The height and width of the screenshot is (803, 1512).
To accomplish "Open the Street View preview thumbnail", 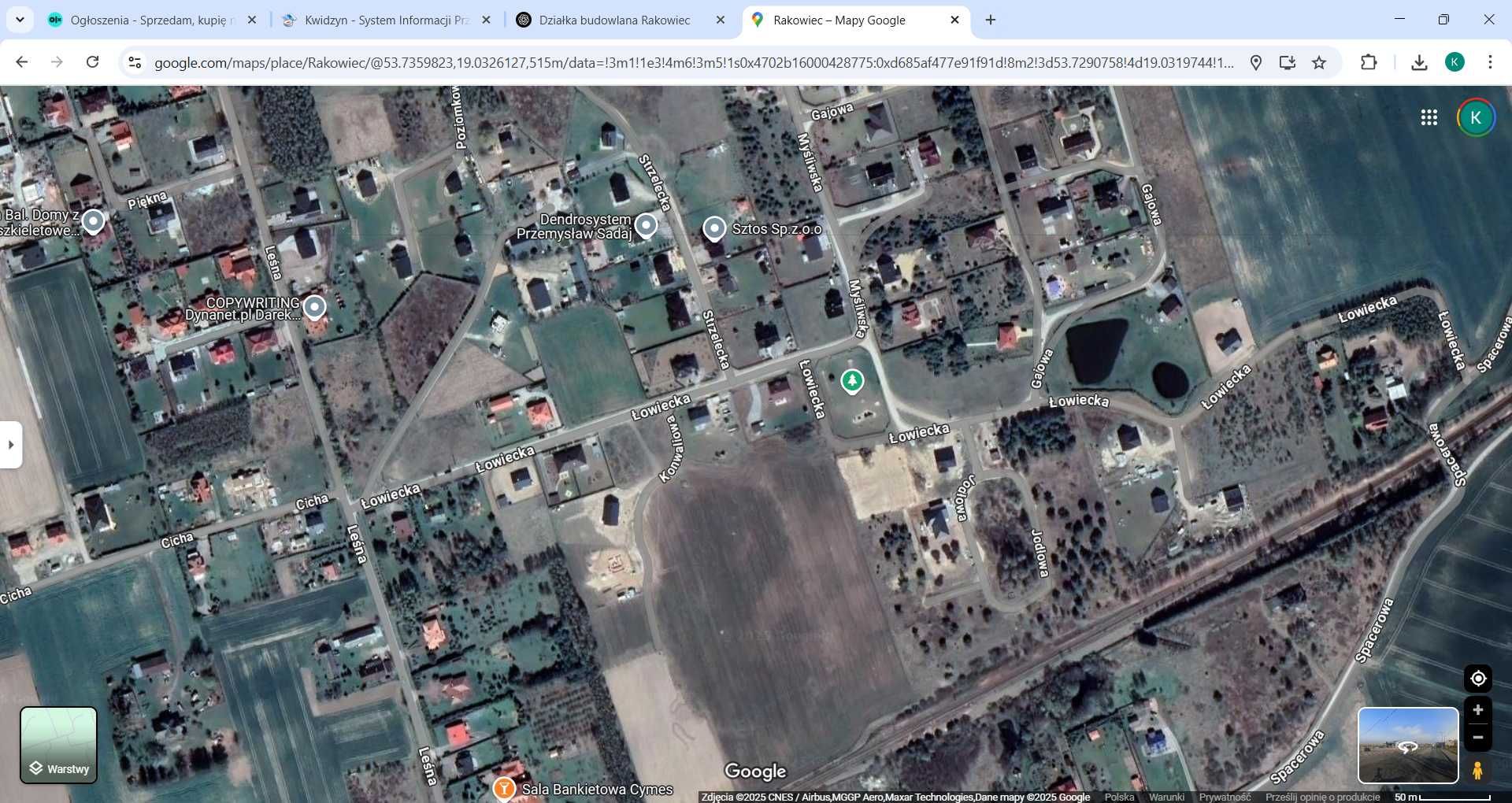I will pyautogui.click(x=1408, y=745).
